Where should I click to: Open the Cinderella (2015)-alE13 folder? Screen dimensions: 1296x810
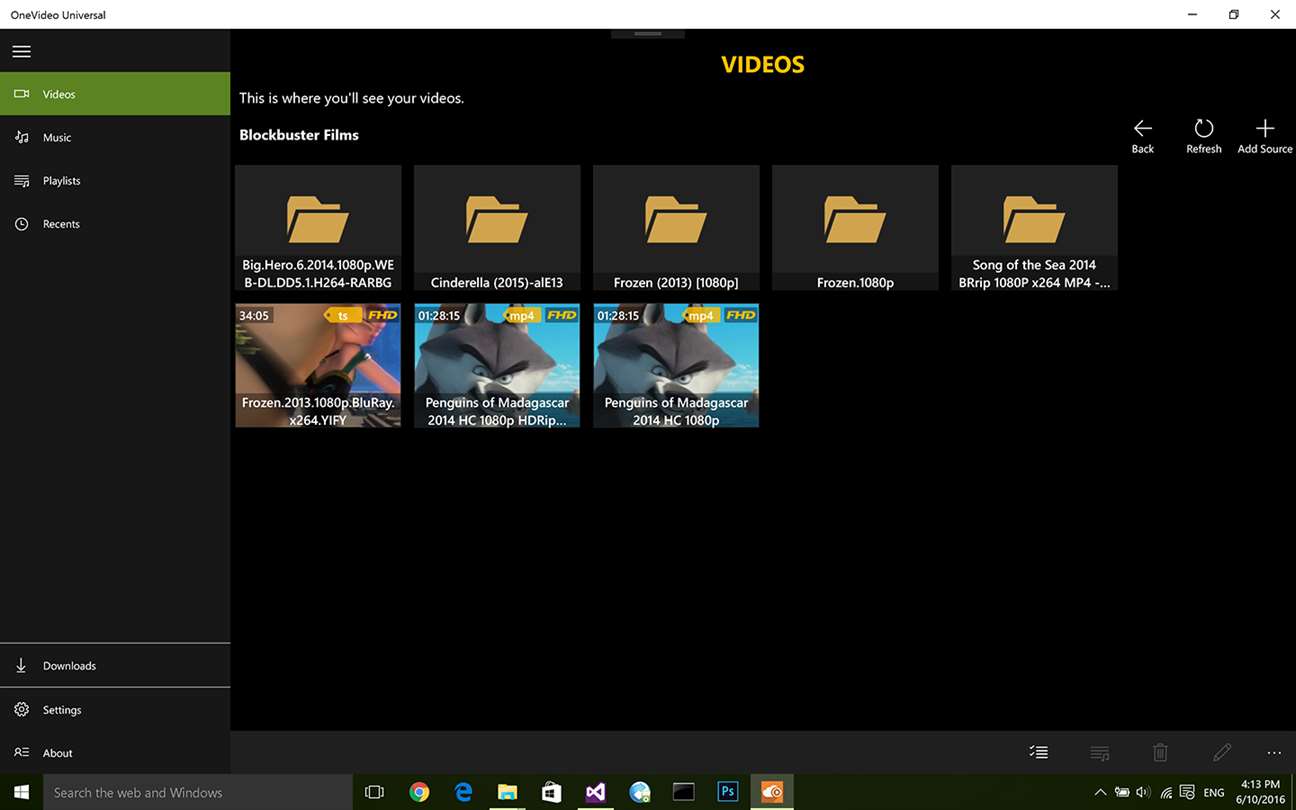497,228
